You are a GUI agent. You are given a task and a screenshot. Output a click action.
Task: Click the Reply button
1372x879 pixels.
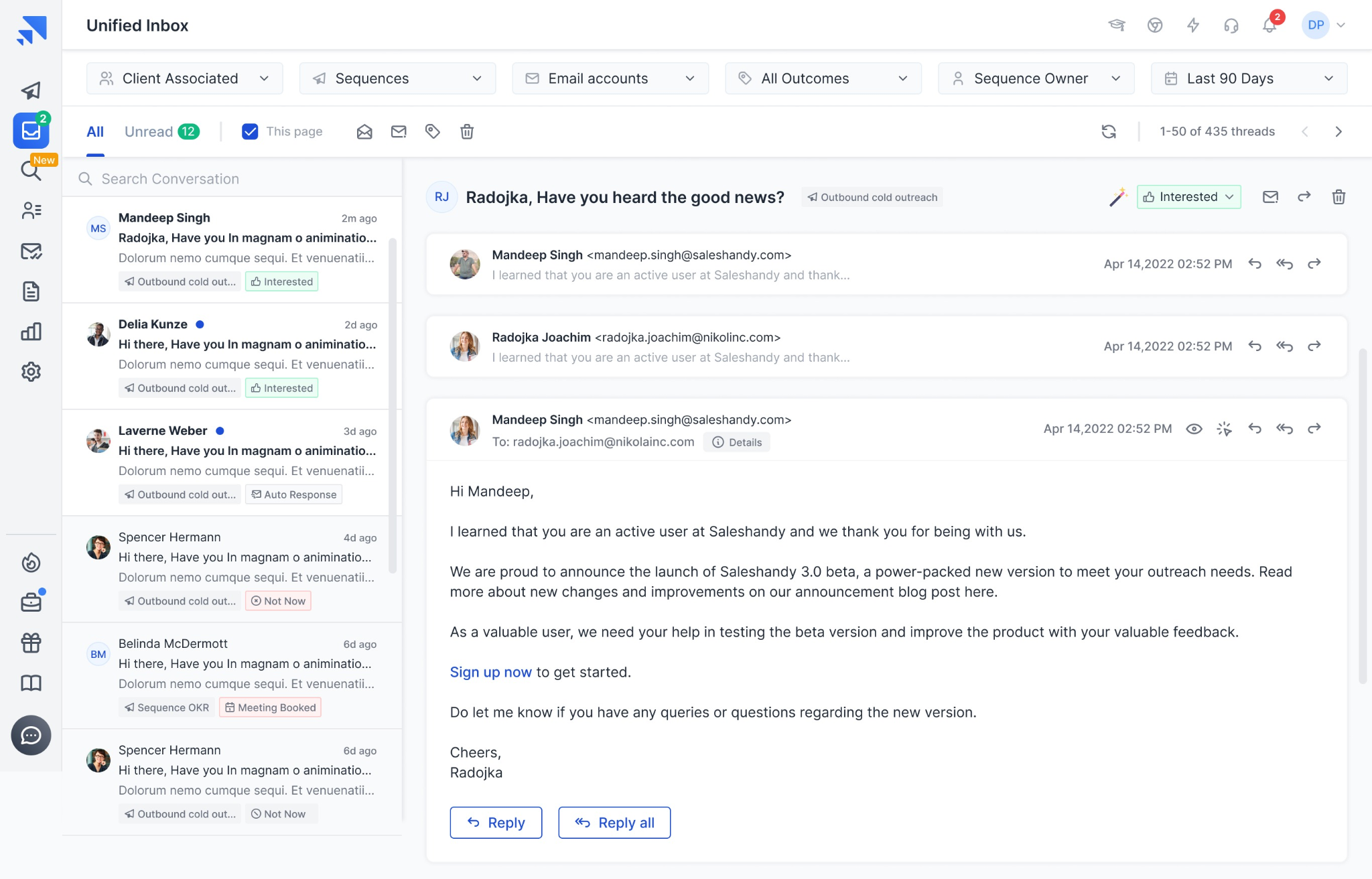(496, 822)
